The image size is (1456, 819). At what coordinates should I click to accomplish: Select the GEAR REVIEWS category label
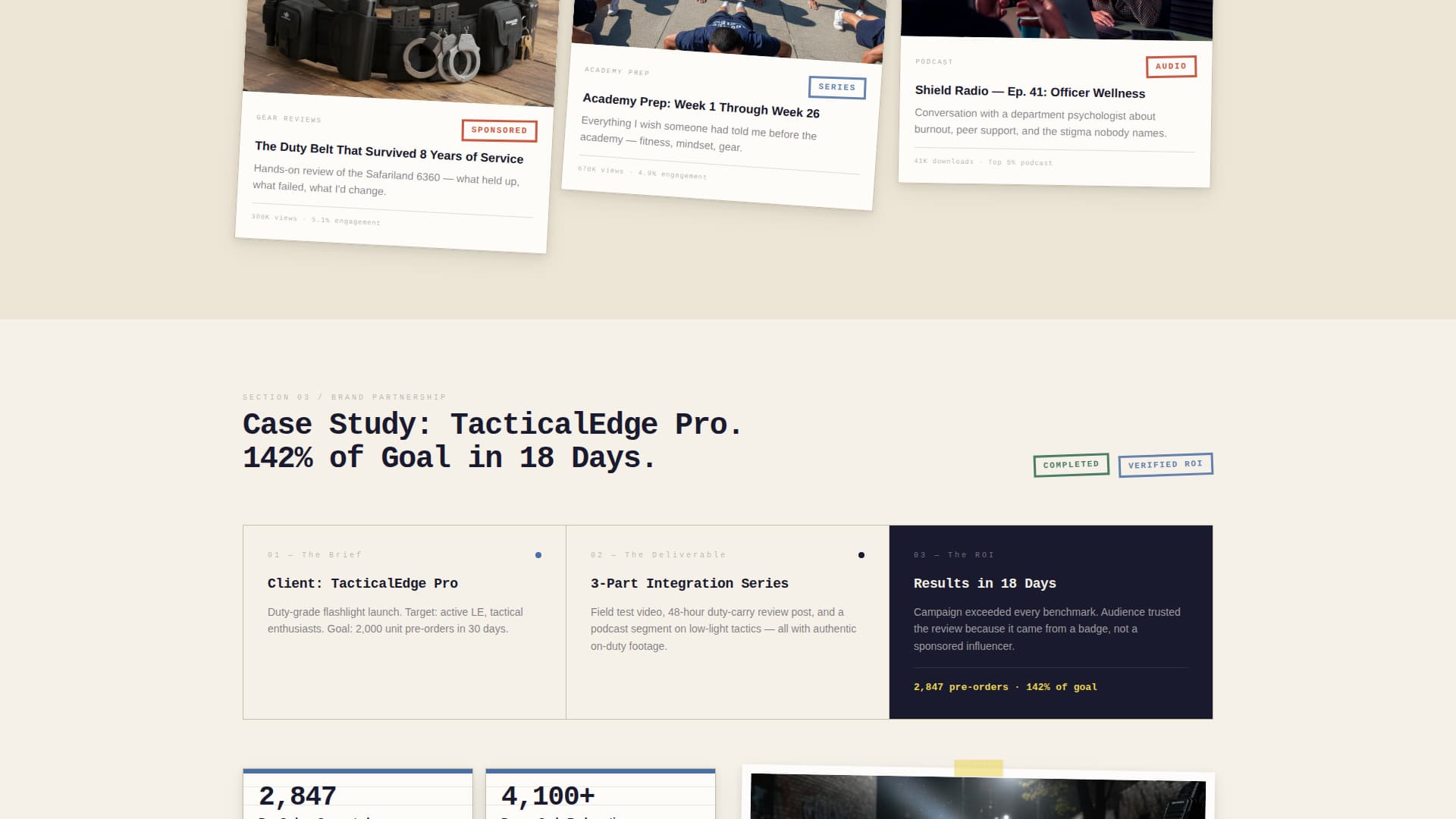click(x=289, y=118)
